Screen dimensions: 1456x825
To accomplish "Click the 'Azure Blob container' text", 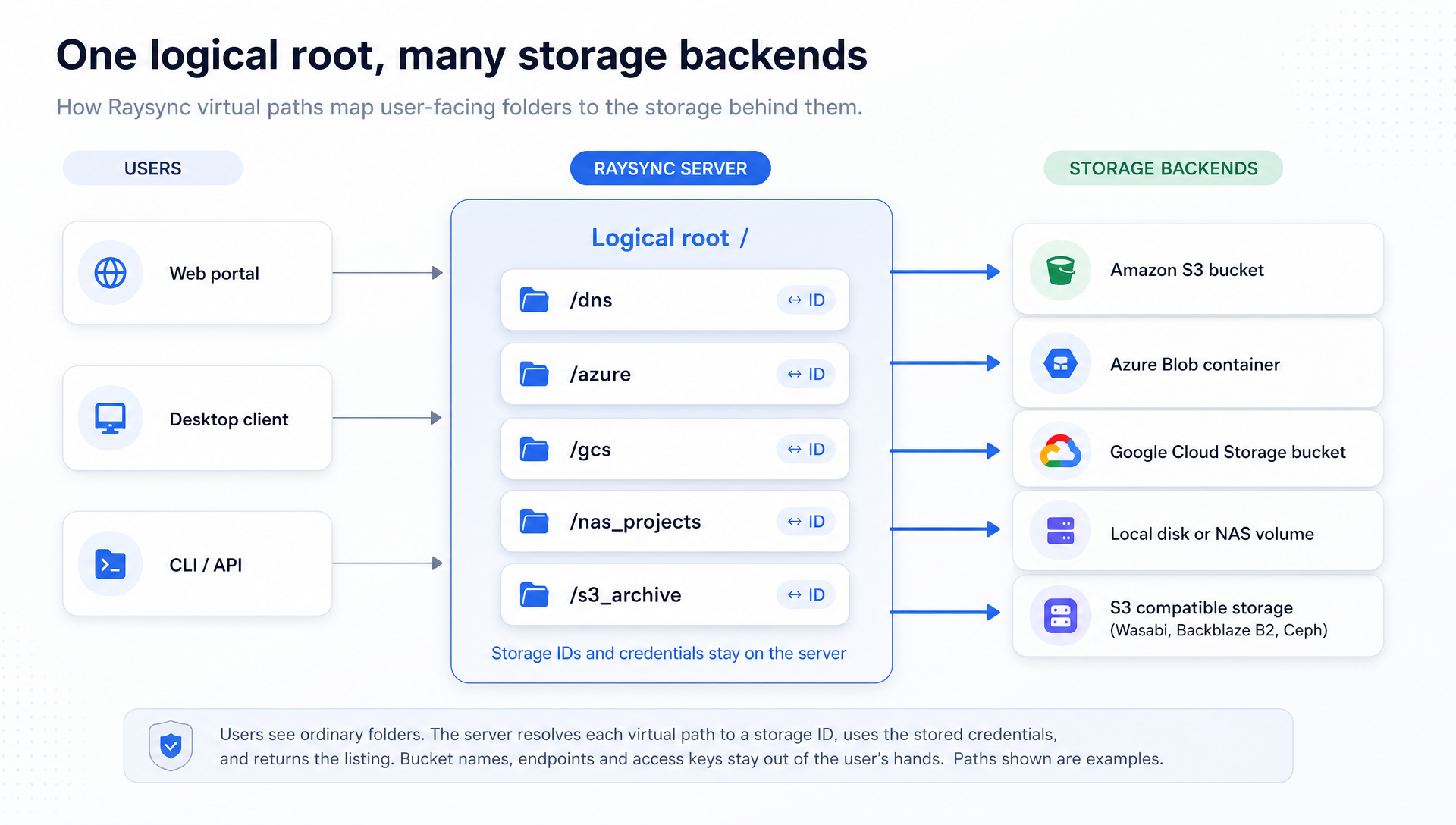I will (x=1194, y=365).
